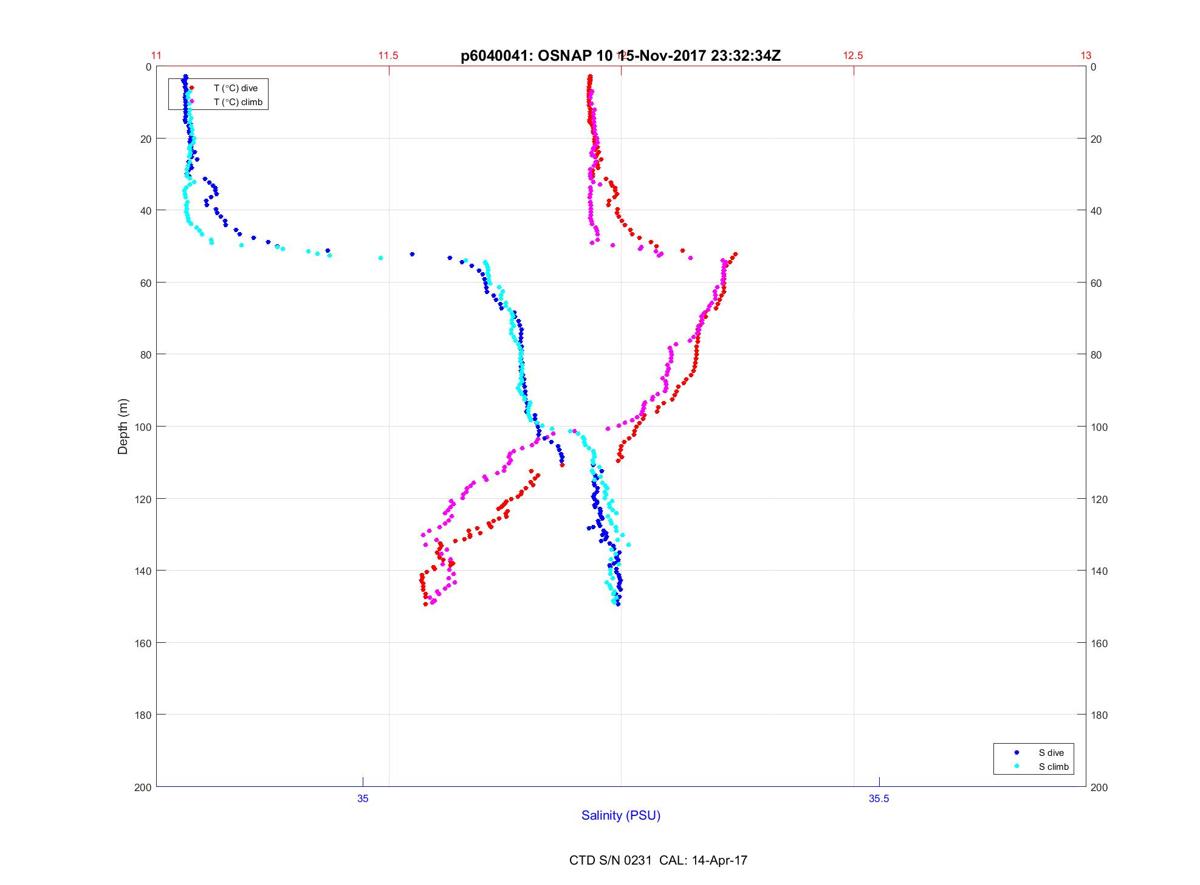Image resolution: width=1200 pixels, height=885 pixels.
Task: Click left axis depth tick 20
Action: tap(145, 139)
